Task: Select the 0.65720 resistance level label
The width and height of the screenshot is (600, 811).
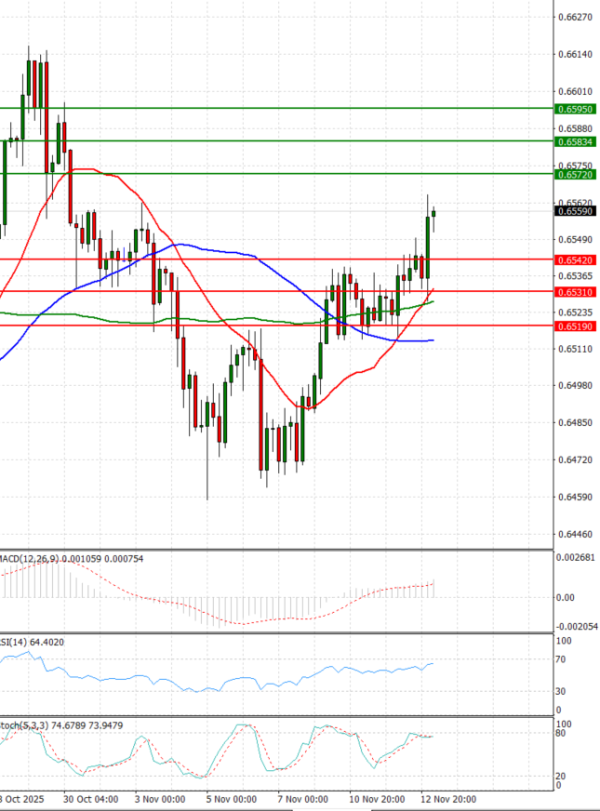Action: tap(574, 175)
